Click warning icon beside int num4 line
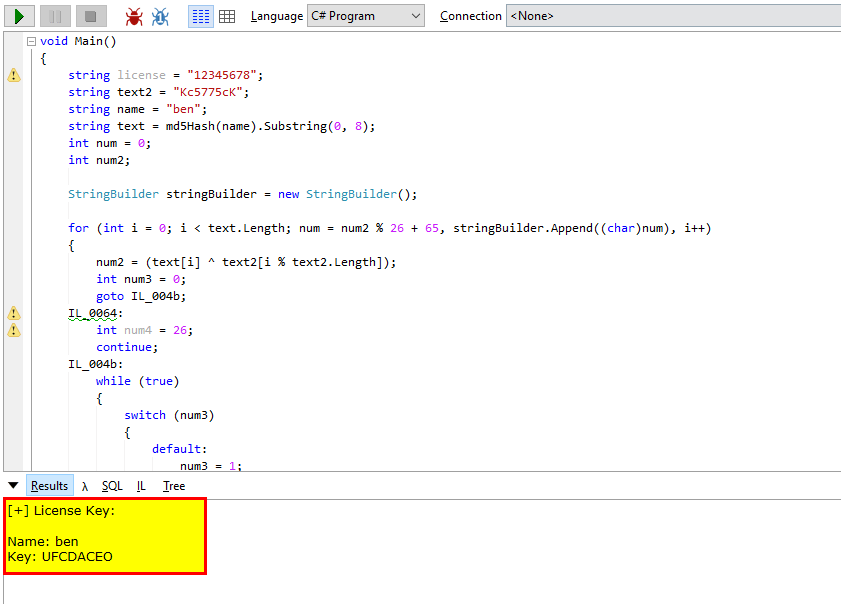This screenshot has height=604, width=841. click(x=14, y=330)
